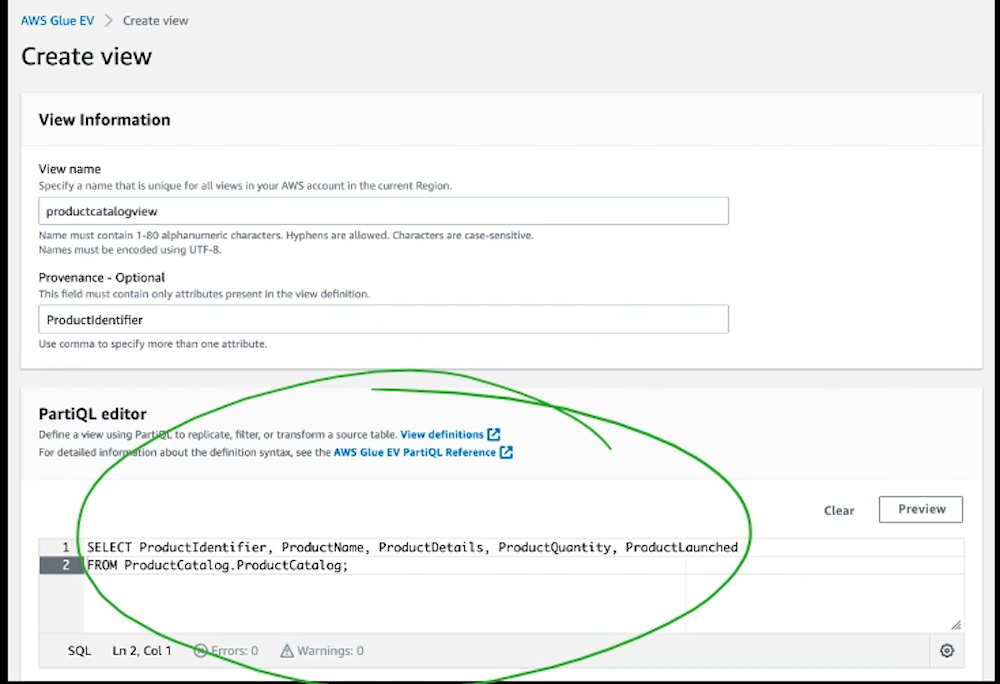Click the external-link icon beside View definitions
This screenshot has height=684, width=1000.
(494, 434)
